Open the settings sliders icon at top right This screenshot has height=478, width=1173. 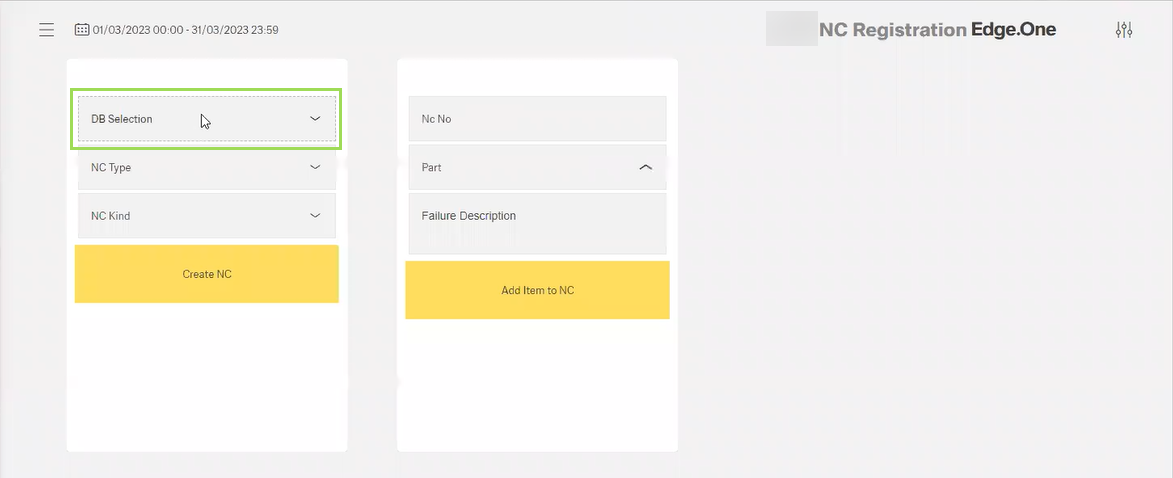(1124, 30)
